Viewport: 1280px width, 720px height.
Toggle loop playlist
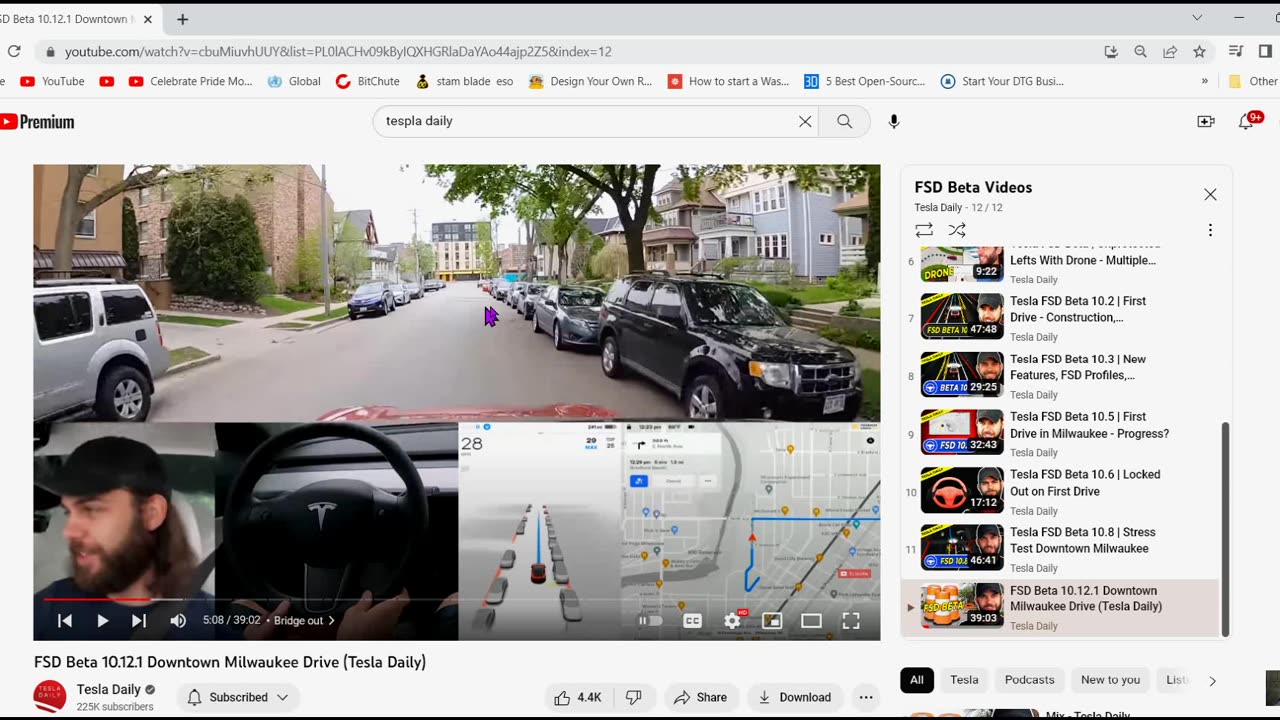click(x=924, y=230)
